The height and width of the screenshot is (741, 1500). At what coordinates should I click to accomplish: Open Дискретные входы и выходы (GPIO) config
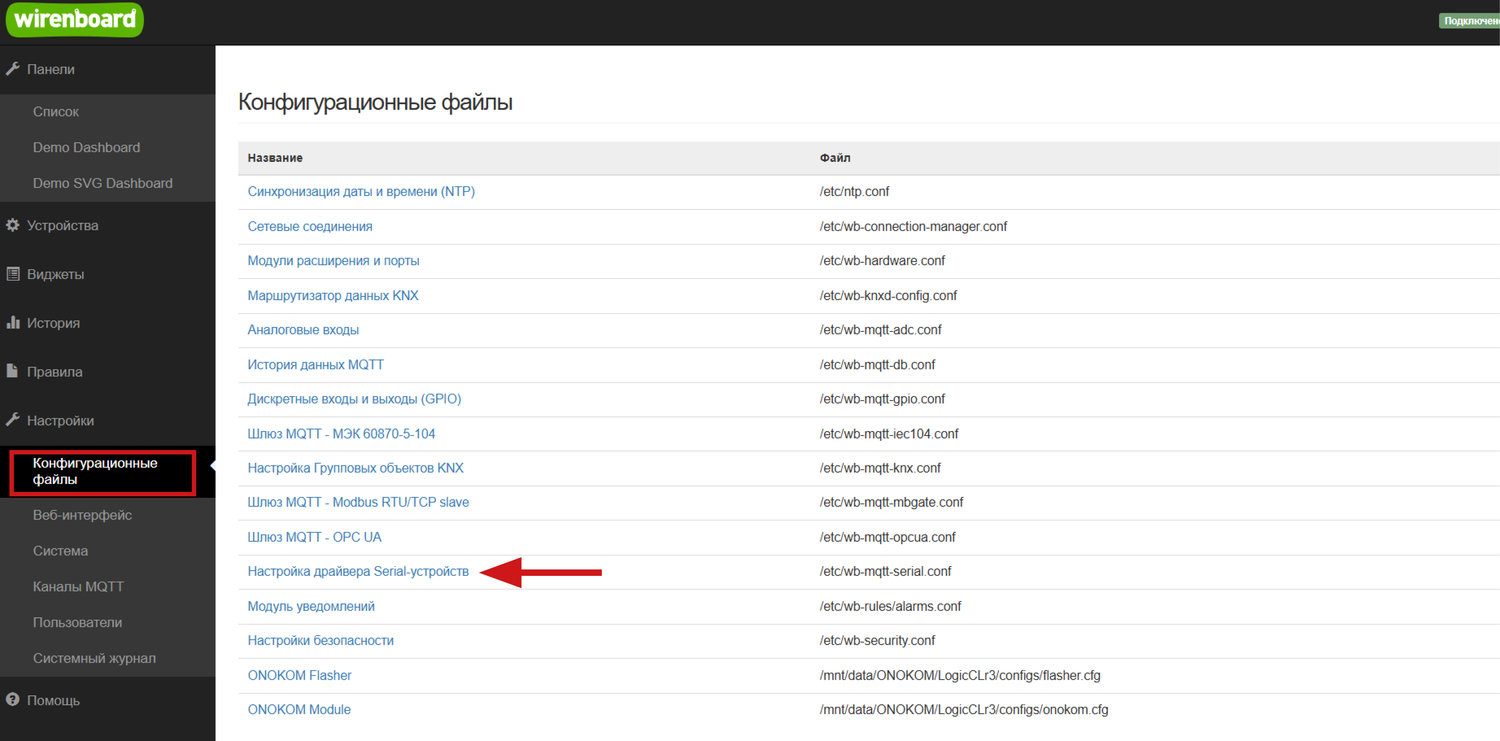(x=355, y=398)
